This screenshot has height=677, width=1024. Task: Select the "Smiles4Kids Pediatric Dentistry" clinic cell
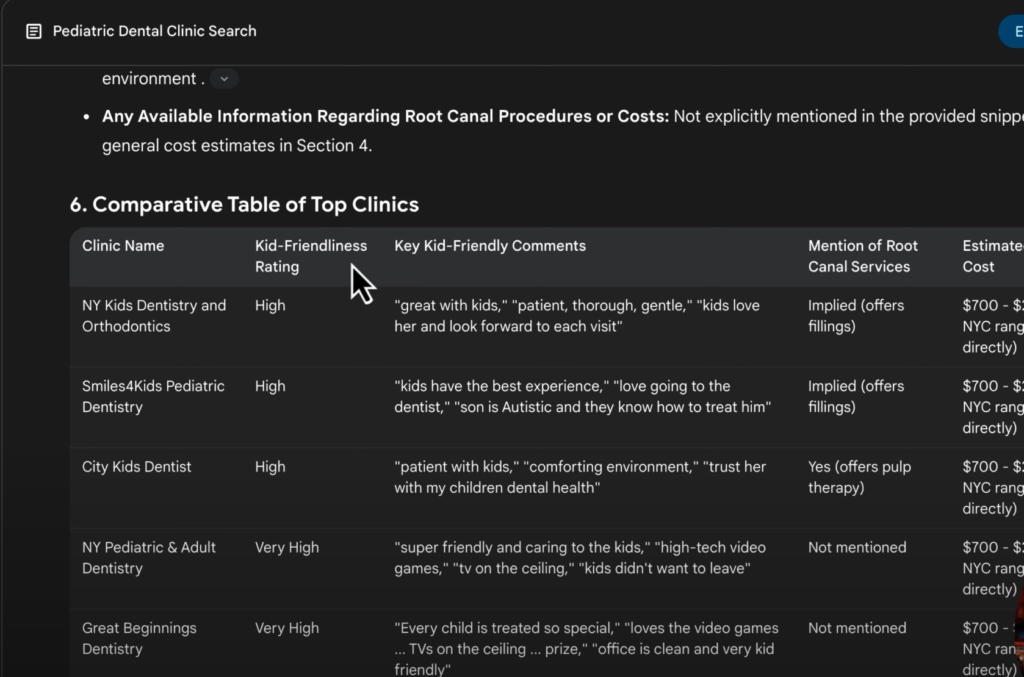153,397
